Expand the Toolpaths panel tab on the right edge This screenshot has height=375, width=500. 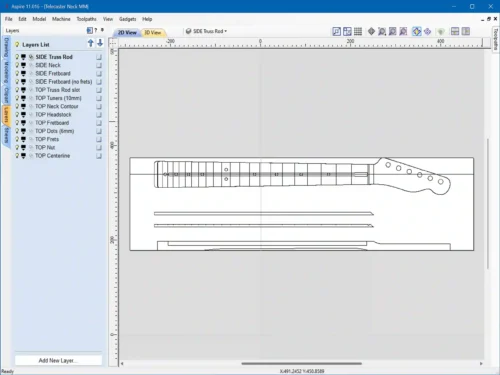pyautogui.click(x=496, y=39)
